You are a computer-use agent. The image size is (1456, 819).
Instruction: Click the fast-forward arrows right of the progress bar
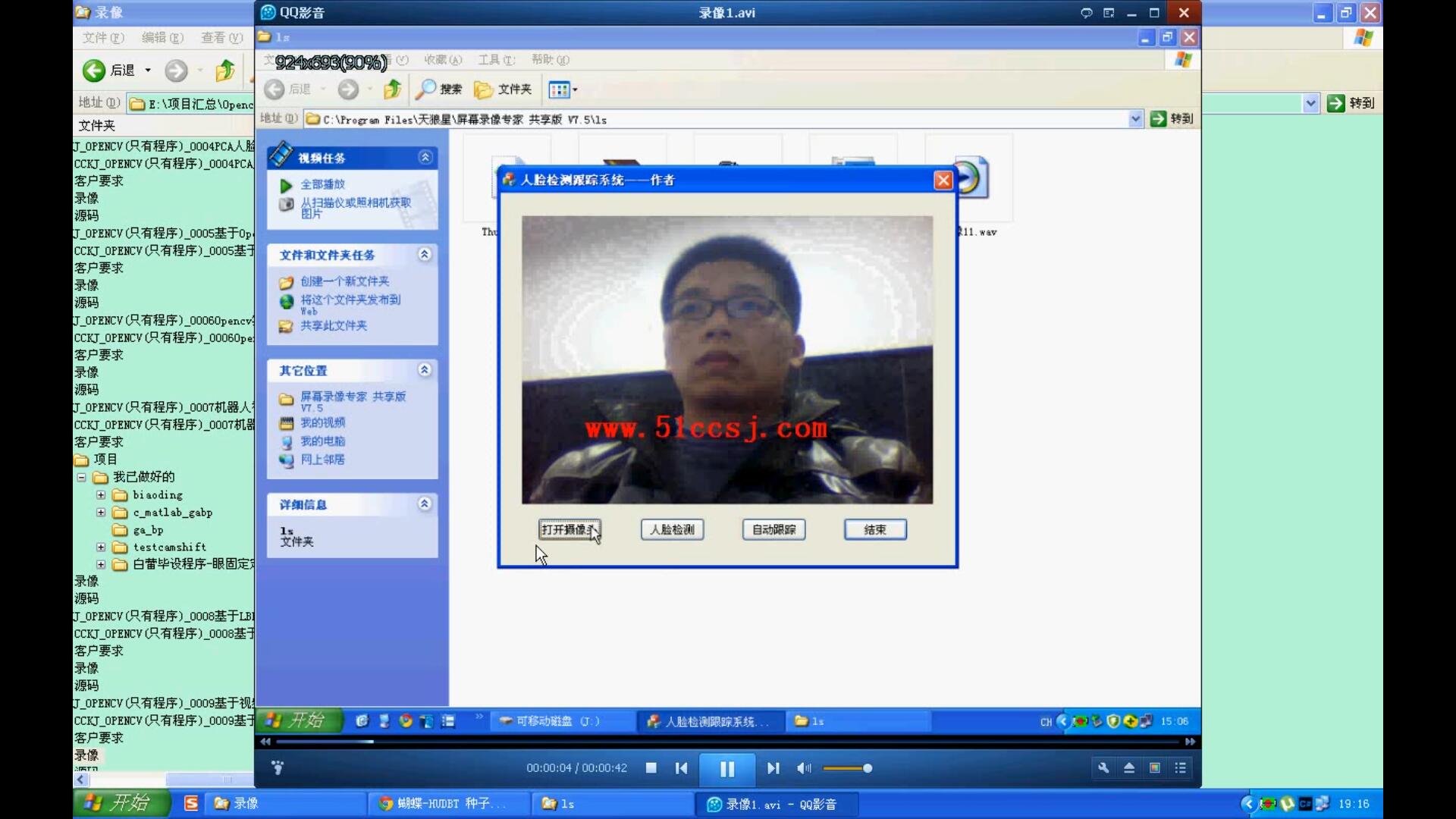1190,742
